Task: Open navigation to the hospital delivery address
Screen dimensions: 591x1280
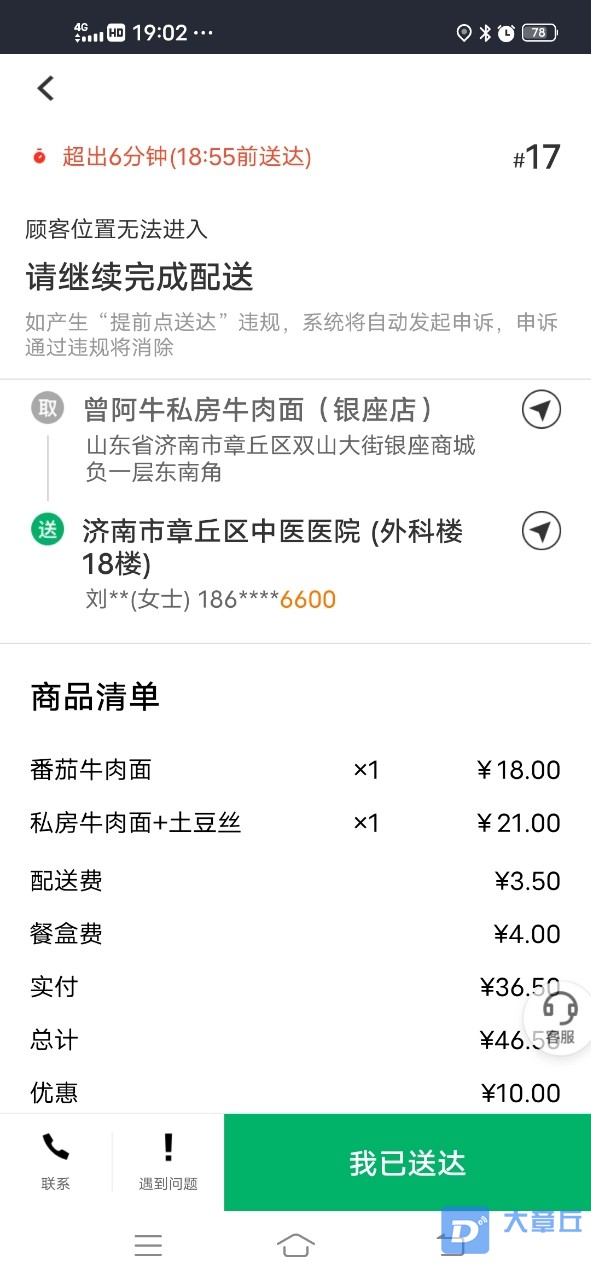Action: [x=541, y=531]
